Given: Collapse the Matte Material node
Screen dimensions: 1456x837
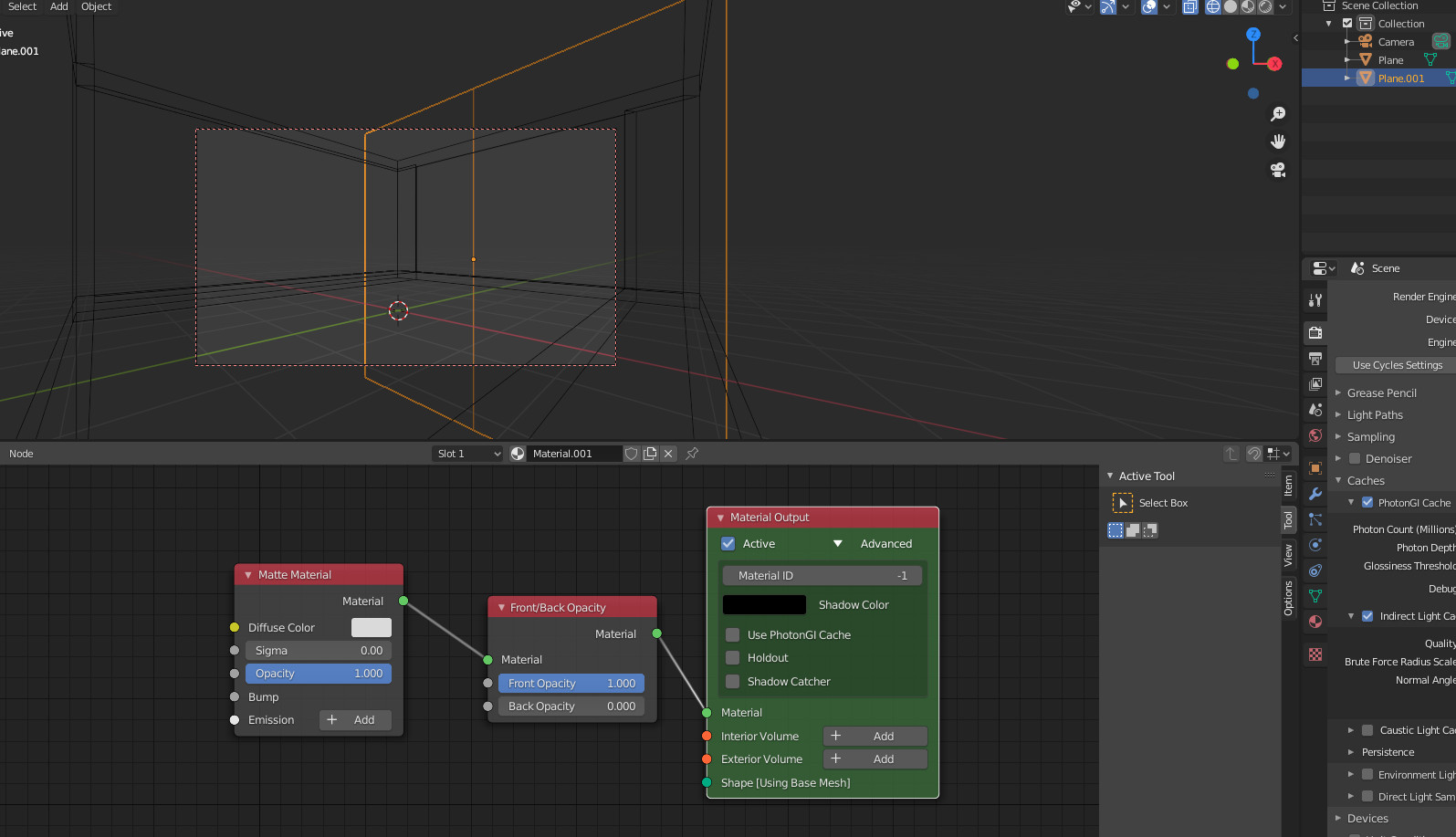Looking at the screenshot, I should tap(248, 575).
